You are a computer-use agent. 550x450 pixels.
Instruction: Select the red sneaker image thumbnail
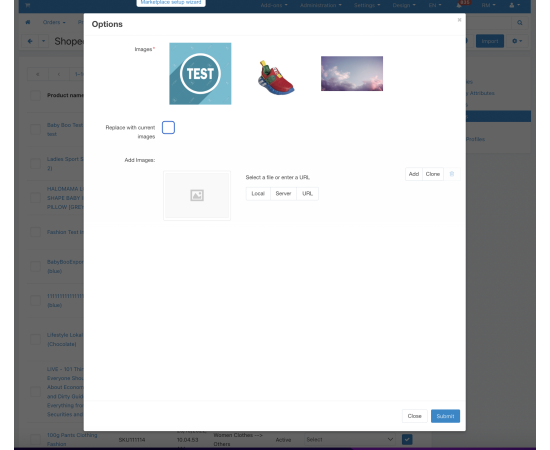tap(276, 78)
